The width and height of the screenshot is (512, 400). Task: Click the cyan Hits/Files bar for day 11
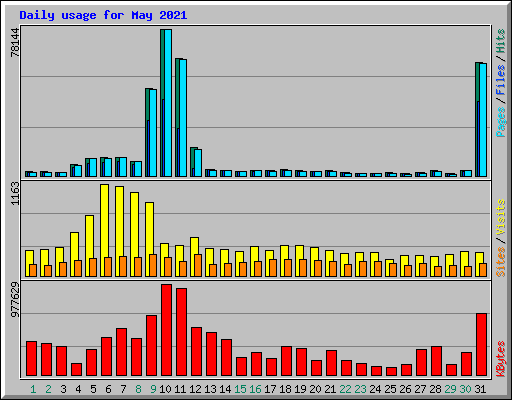[183, 118]
